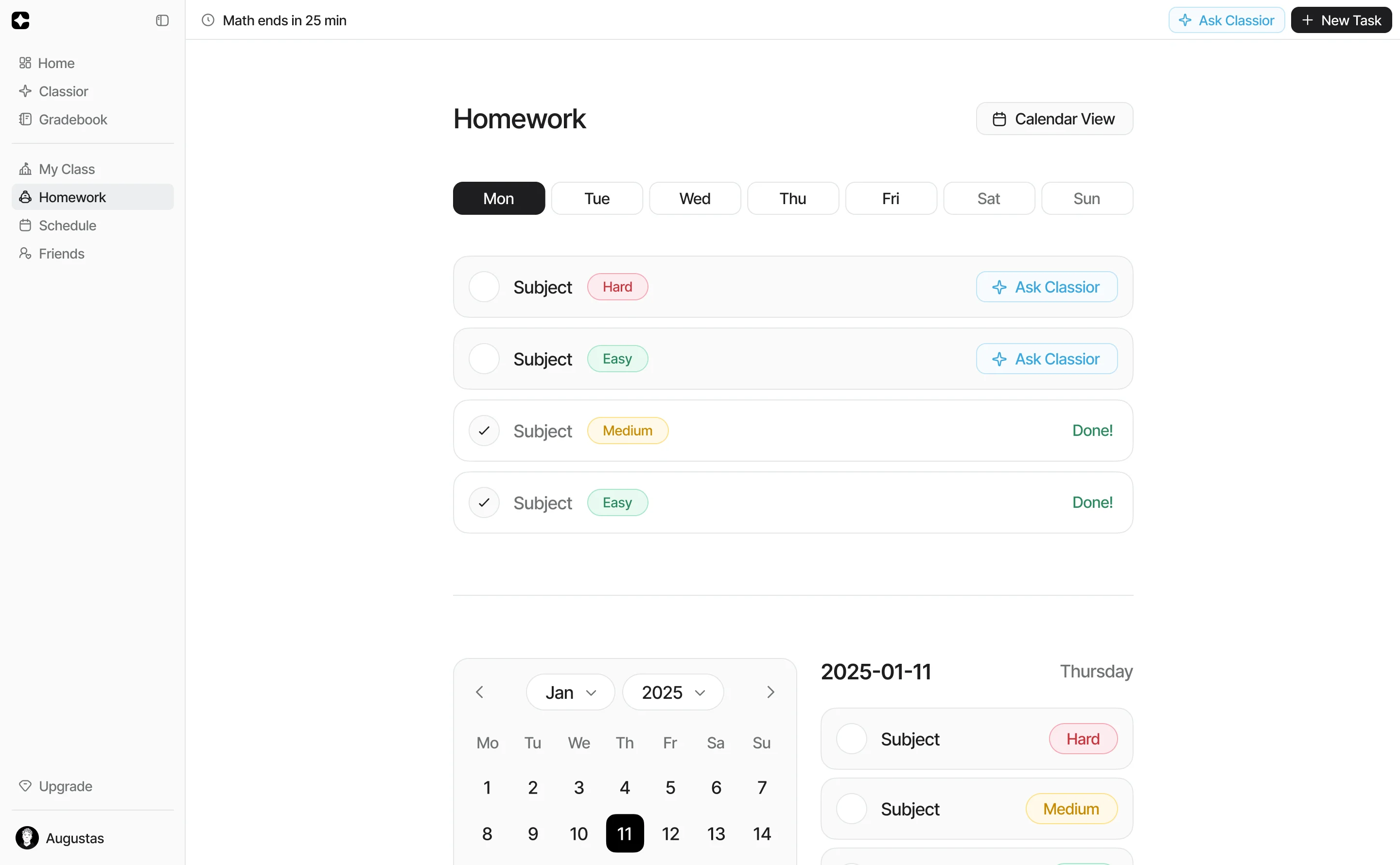The width and height of the screenshot is (1400, 865).
Task: Open Friends from the sidebar
Action: pyautogui.click(x=61, y=254)
